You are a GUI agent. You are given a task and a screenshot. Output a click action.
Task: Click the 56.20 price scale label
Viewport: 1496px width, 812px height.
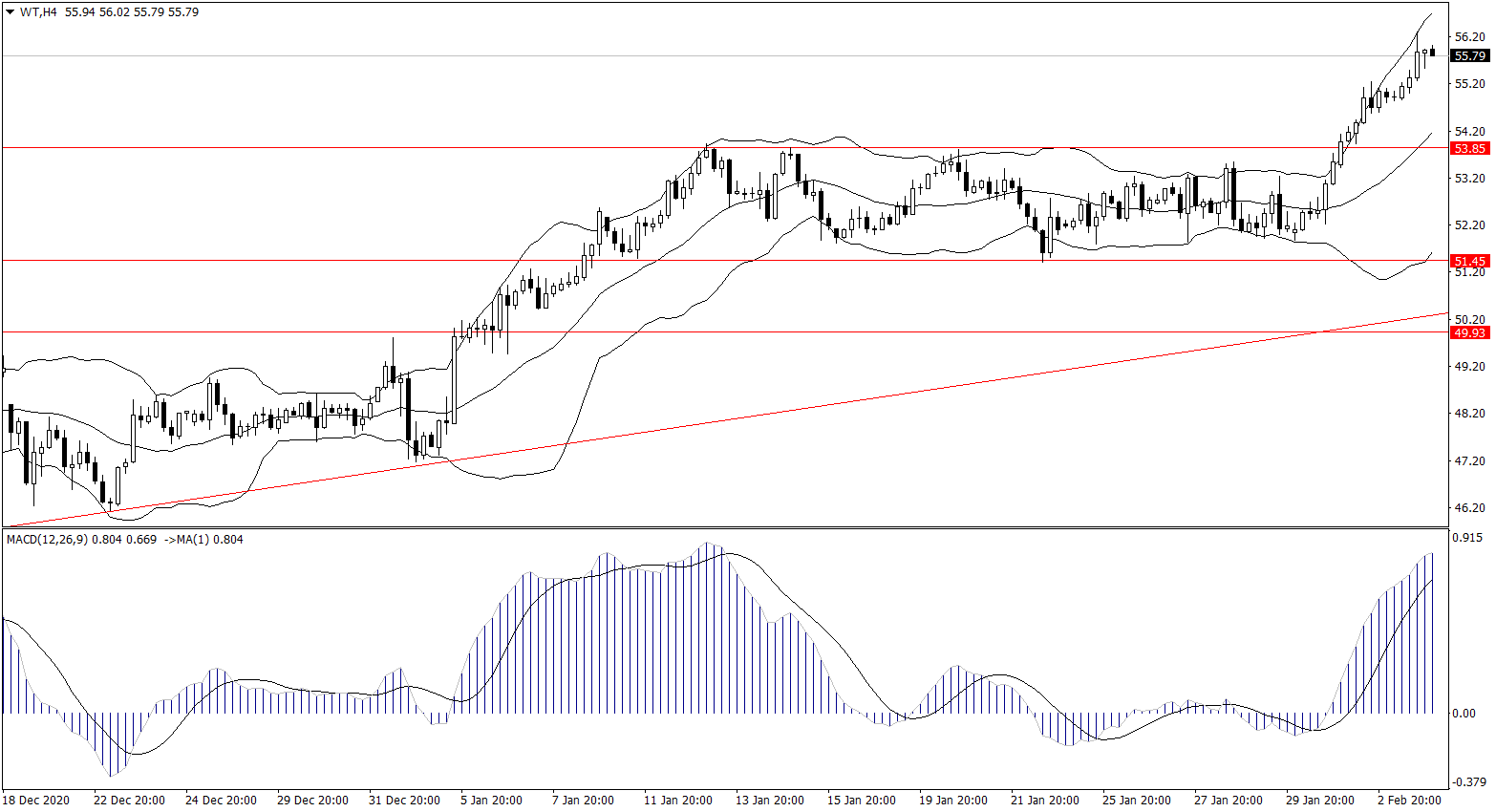tap(1469, 36)
